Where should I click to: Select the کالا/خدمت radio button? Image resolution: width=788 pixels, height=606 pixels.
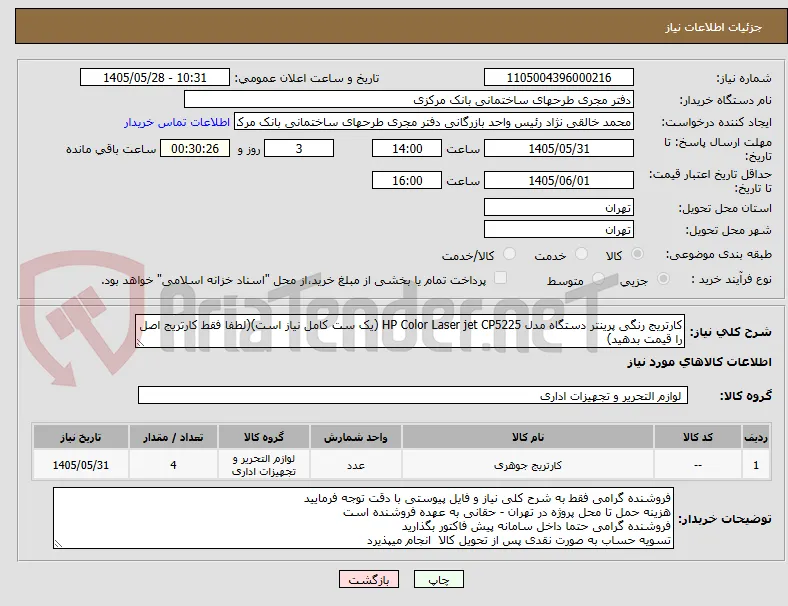[509, 254]
